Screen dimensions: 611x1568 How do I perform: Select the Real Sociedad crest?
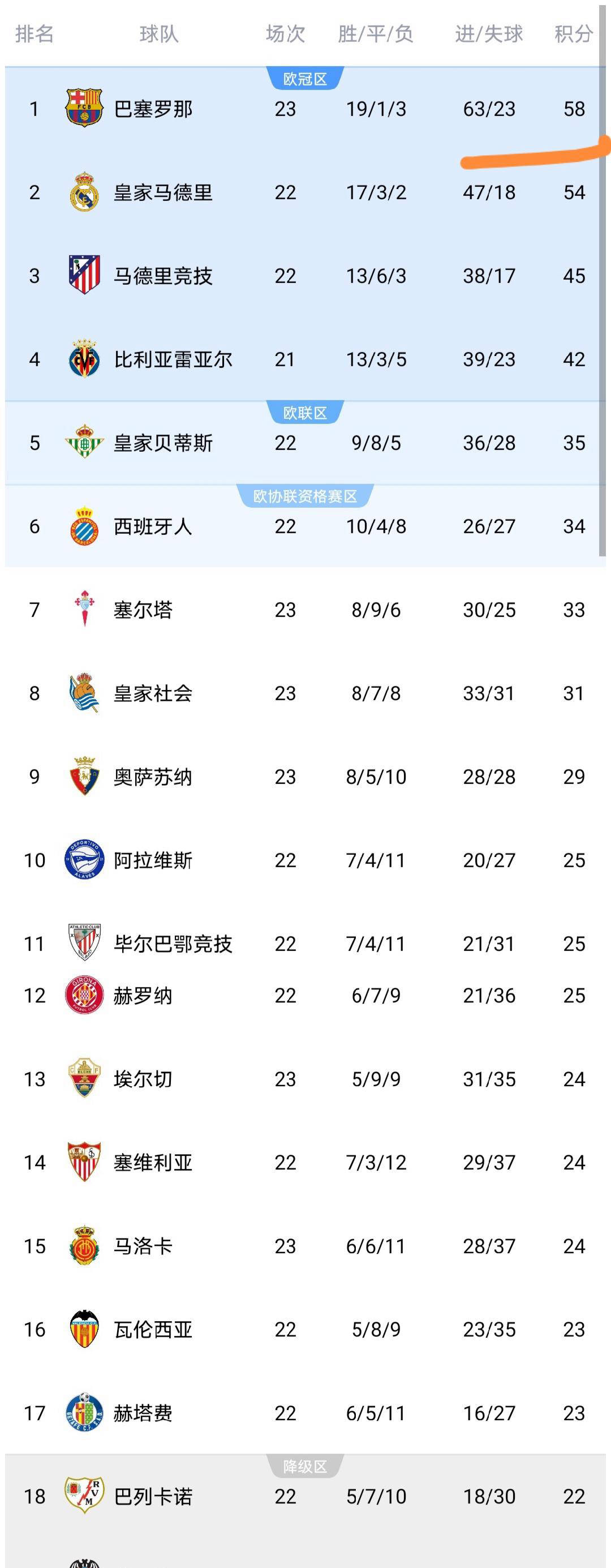point(84,693)
